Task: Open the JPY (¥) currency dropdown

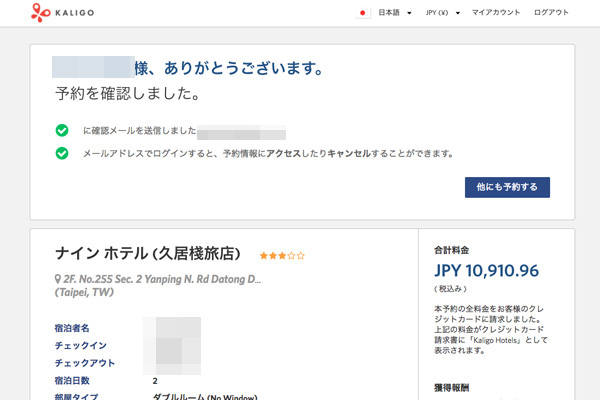Action: (442, 13)
